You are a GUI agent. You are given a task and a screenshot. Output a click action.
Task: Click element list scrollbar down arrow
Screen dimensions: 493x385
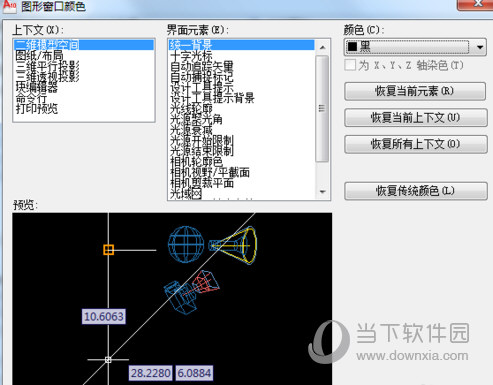click(x=322, y=192)
